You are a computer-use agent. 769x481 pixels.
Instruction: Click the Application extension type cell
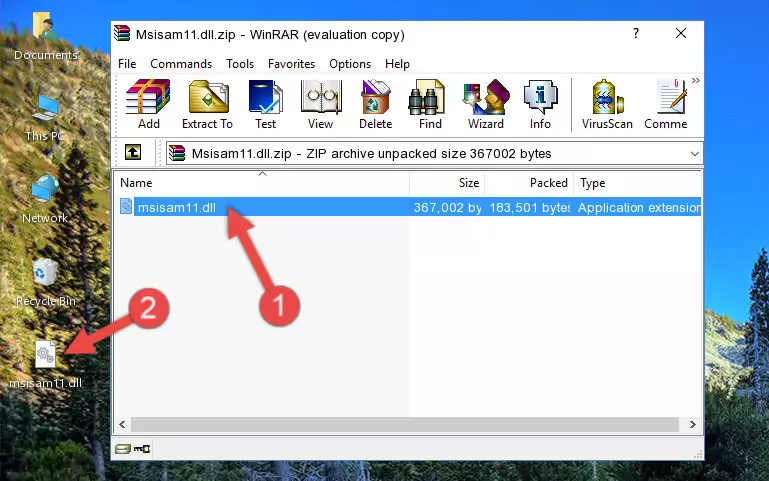tap(639, 207)
